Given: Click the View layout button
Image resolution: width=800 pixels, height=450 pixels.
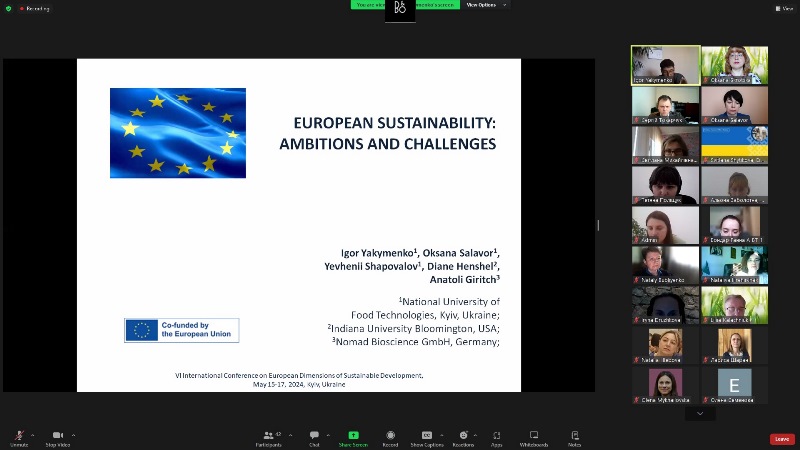Looking at the screenshot, I should pyautogui.click(x=784, y=8).
